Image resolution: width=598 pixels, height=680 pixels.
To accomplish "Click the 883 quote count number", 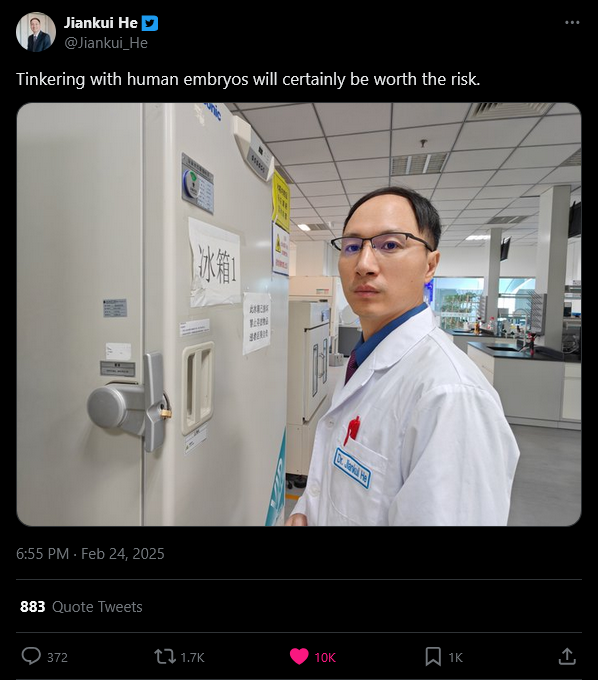I will (x=33, y=606).
